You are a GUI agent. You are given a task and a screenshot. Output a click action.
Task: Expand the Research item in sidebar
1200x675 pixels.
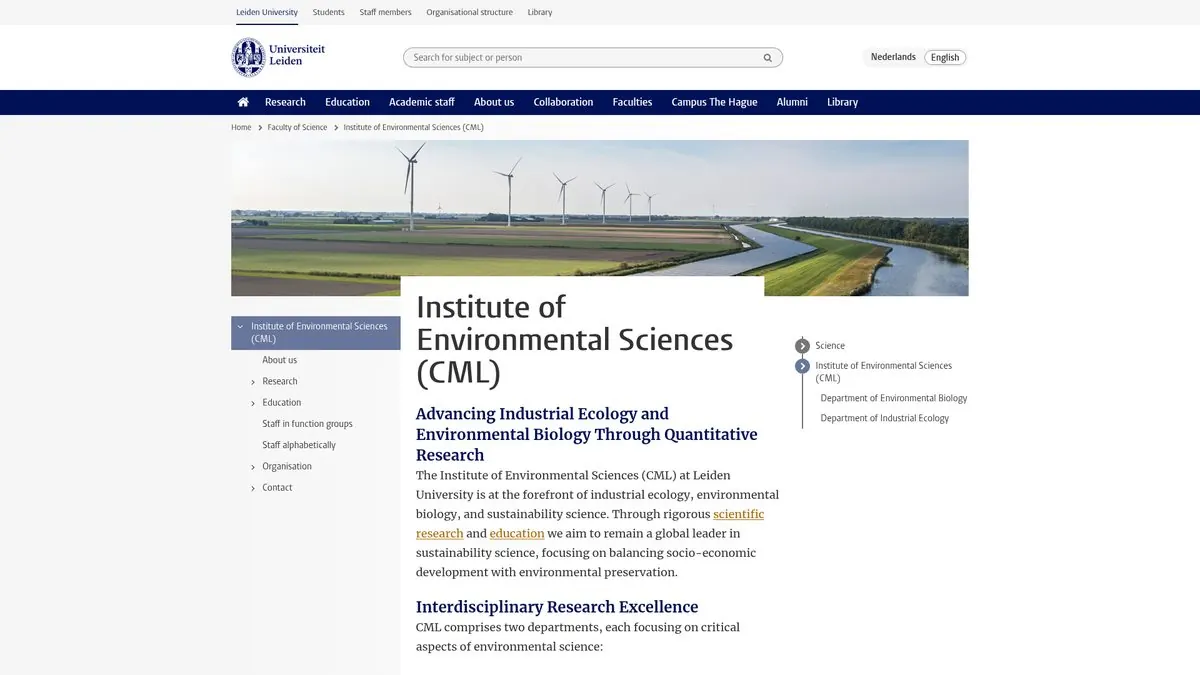(x=253, y=382)
